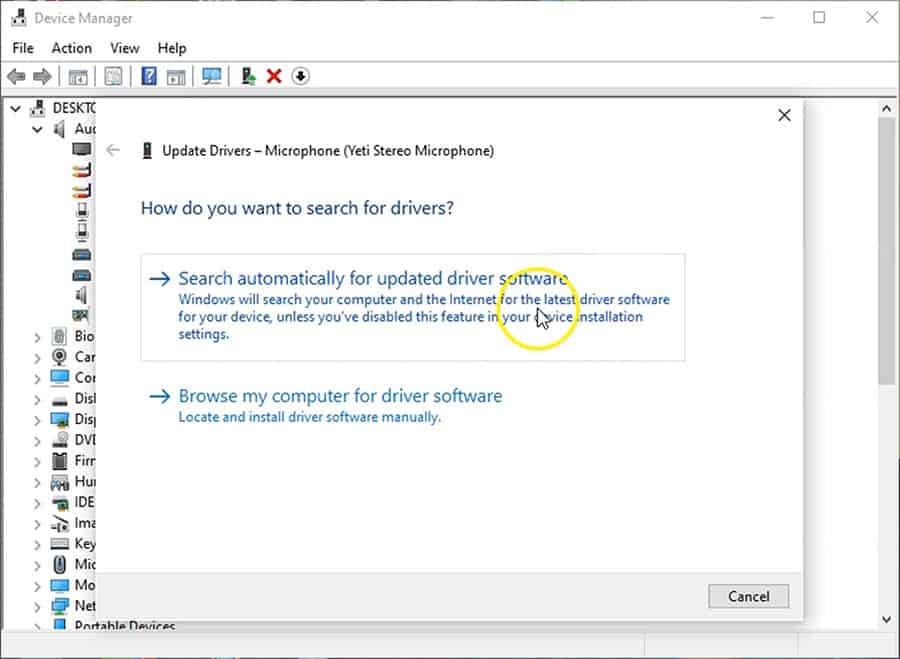Open the Help menu

[x=172, y=48]
